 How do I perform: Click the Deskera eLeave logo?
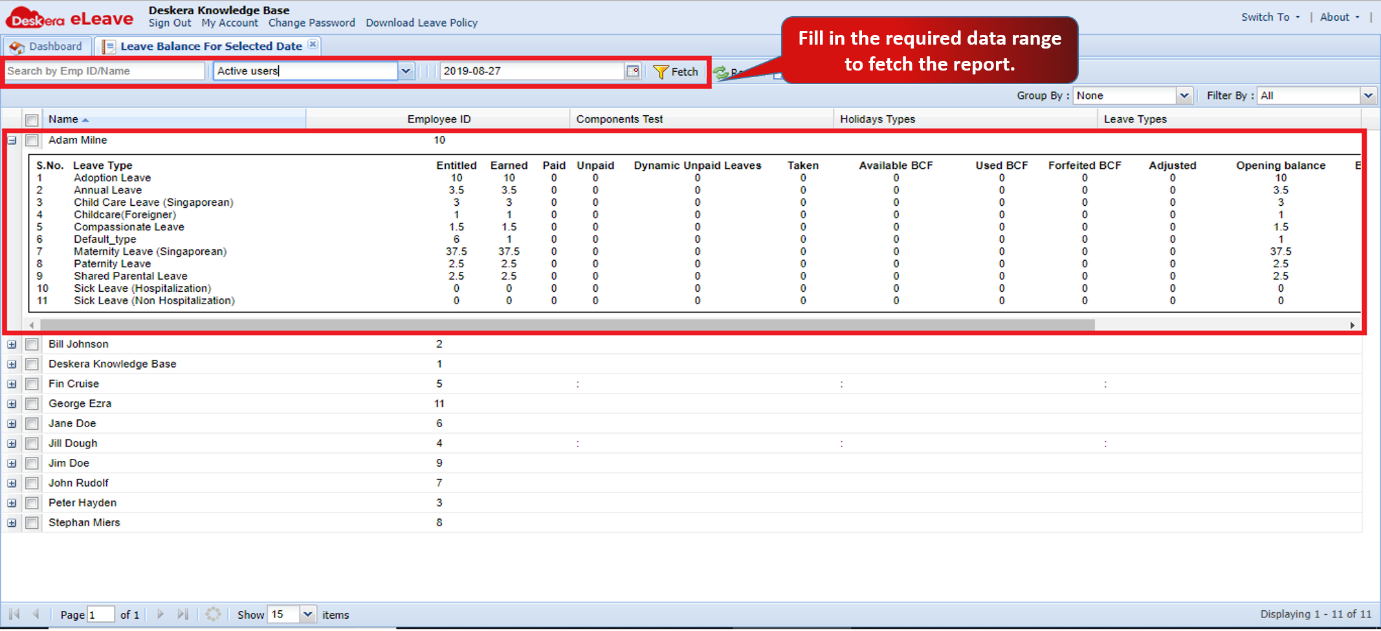coord(70,18)
